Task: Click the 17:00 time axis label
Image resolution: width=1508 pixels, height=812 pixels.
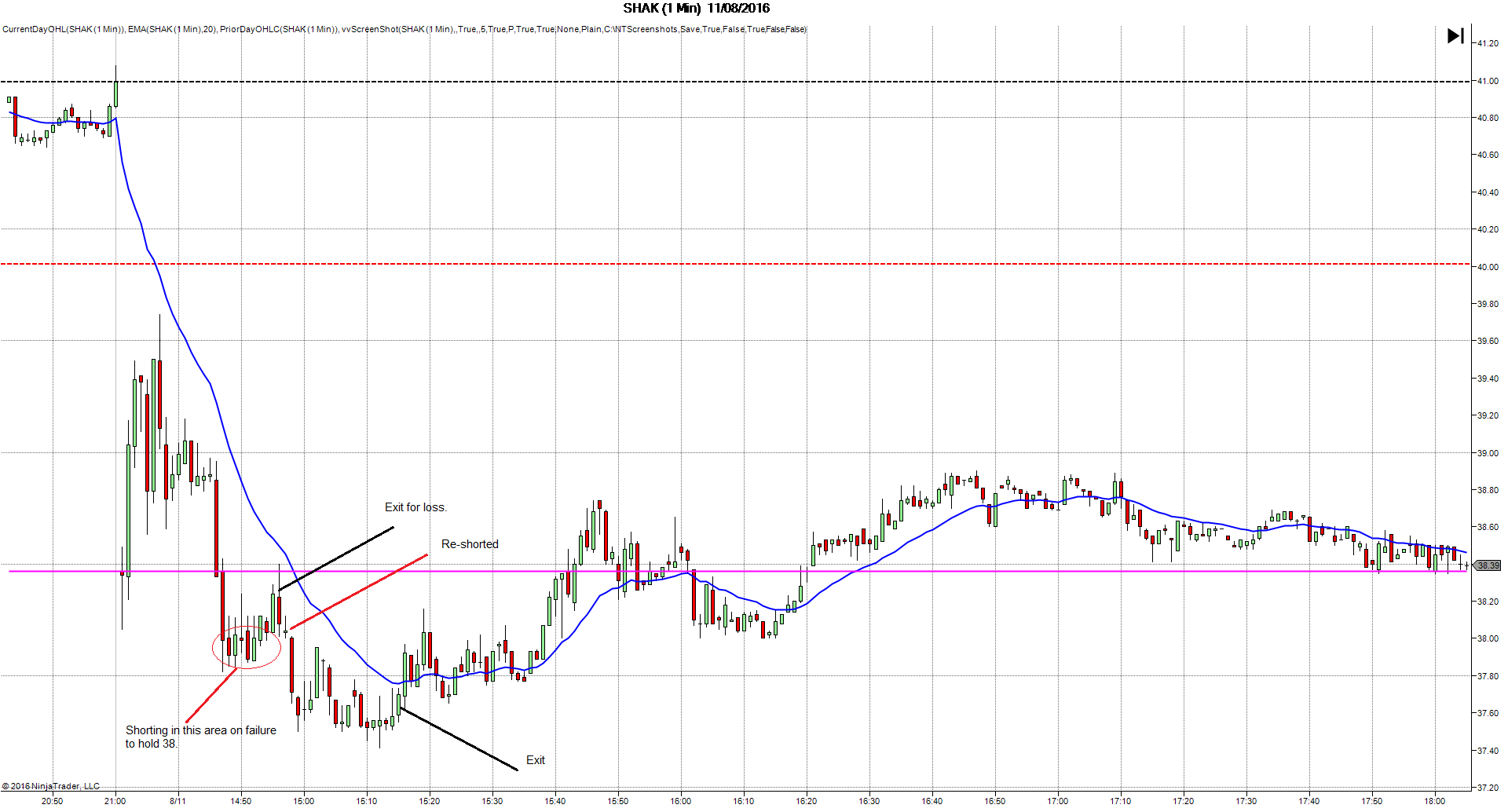Action: [x=1058, y=801]
